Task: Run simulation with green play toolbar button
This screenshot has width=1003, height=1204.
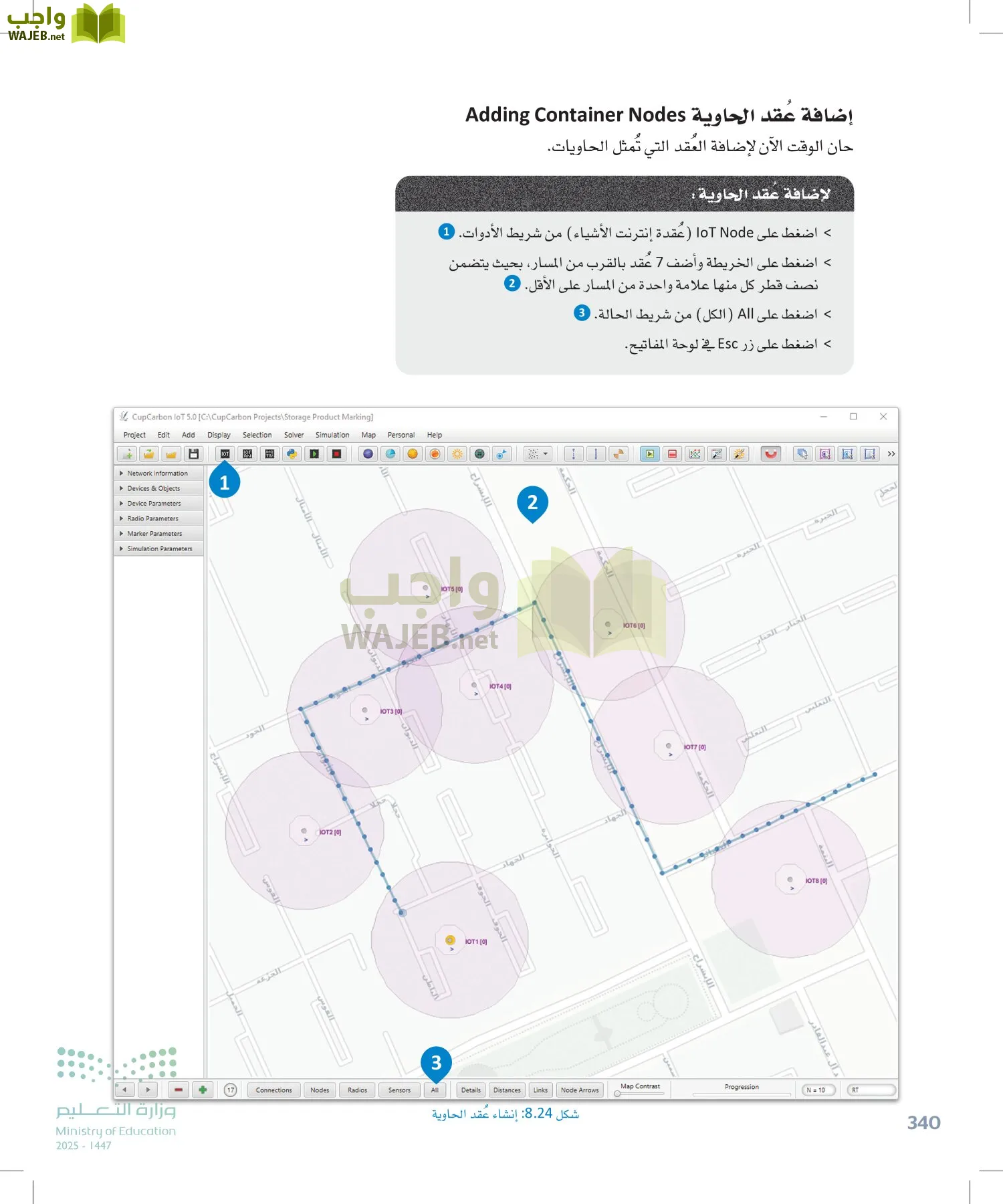Action: point(649,454)
